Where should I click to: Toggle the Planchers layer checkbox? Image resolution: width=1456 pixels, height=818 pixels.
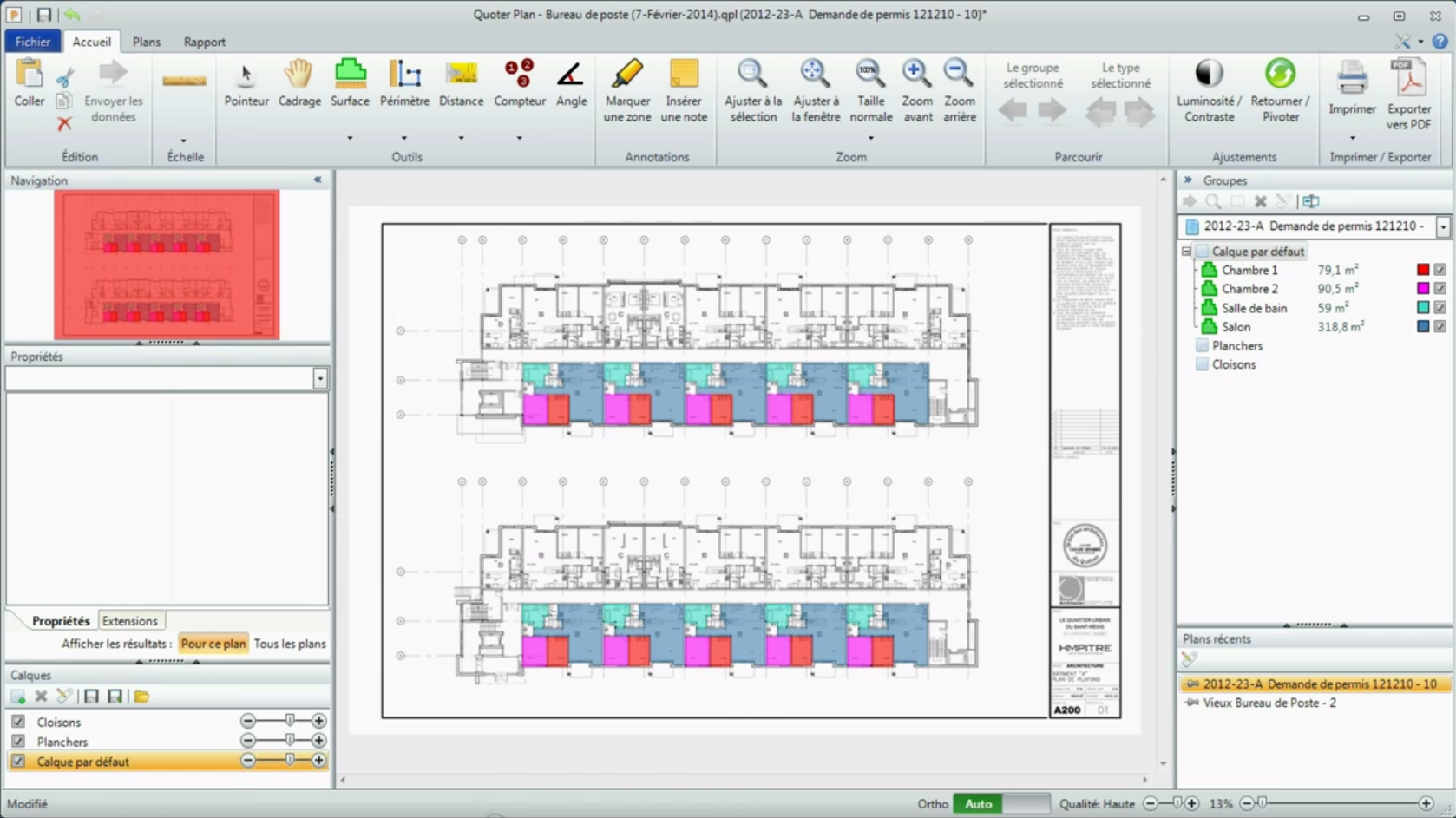click(18, 742)
